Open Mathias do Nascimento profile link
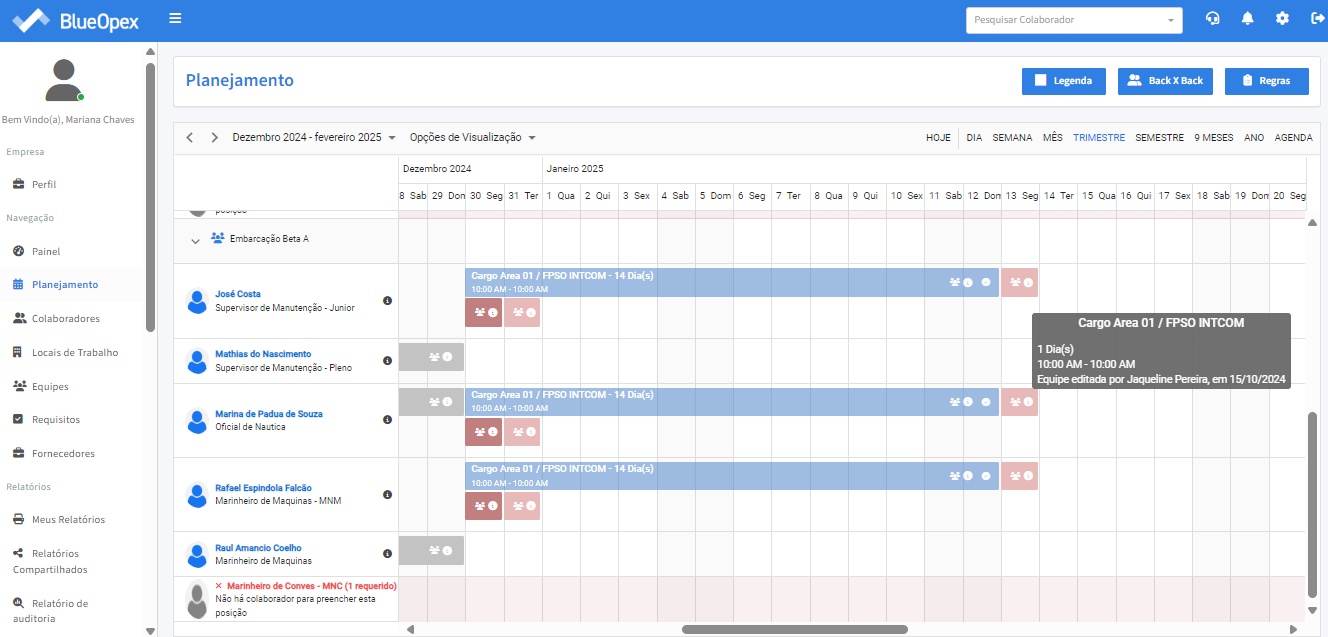1328x637 pixels. coord(263,354)
